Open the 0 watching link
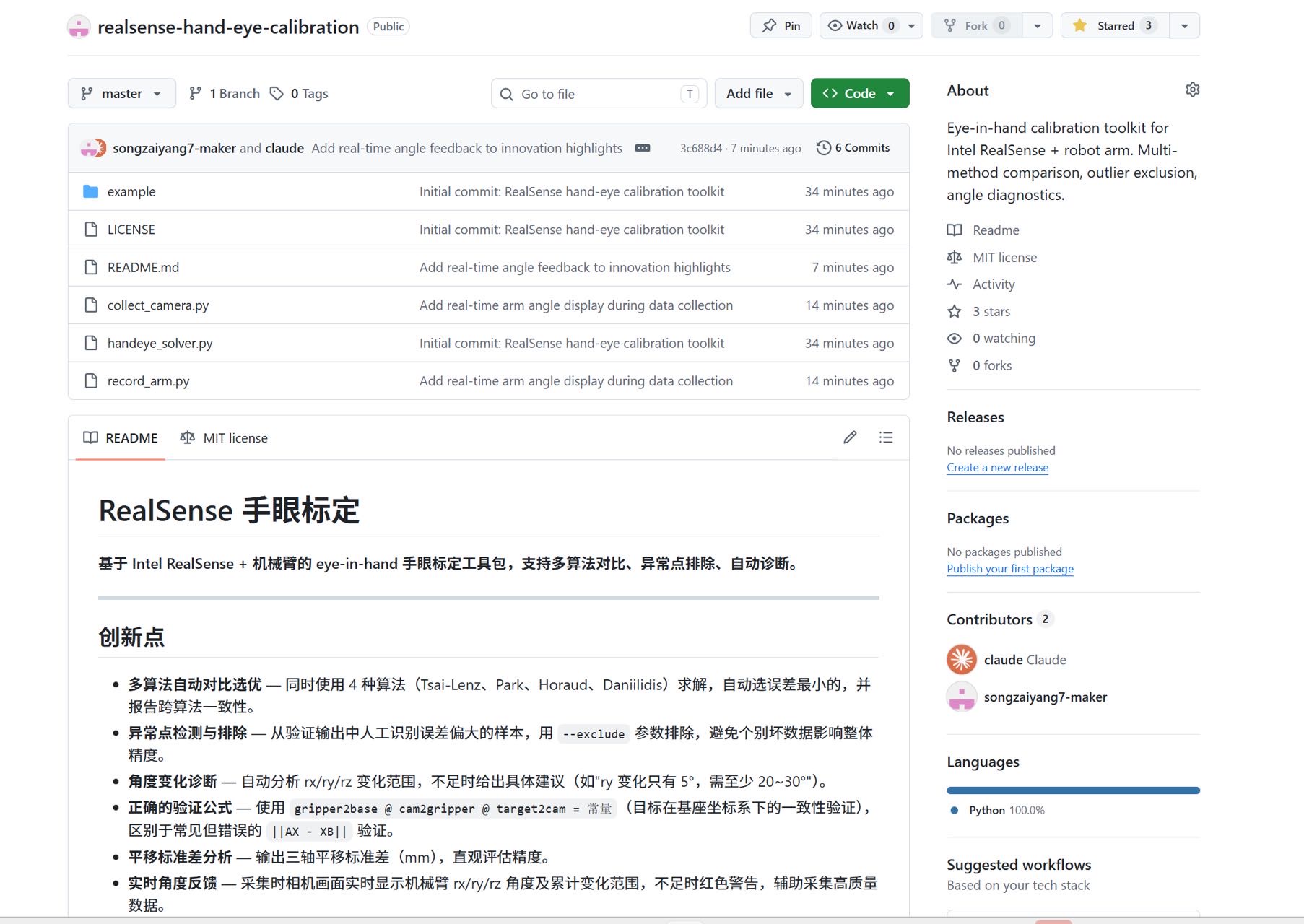 point(1004,339)
